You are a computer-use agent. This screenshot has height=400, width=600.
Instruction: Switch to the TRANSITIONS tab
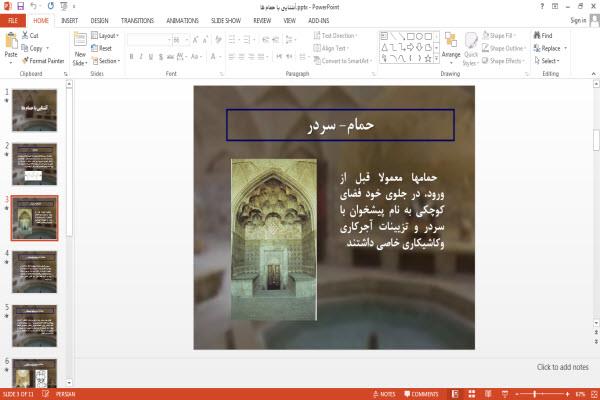pyautogui.click(x=137, y=21)
